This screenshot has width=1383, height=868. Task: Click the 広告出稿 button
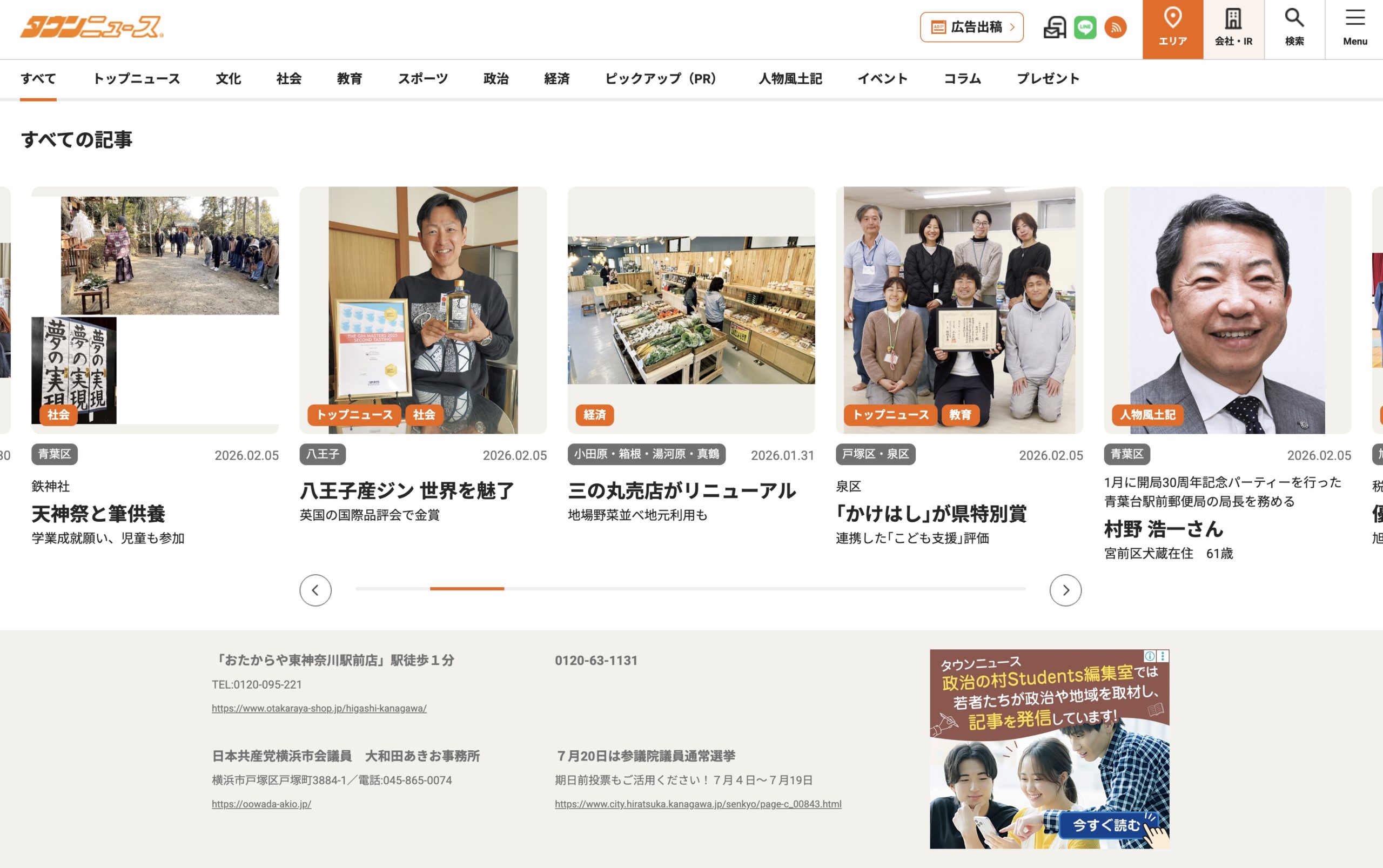[971, 27]
